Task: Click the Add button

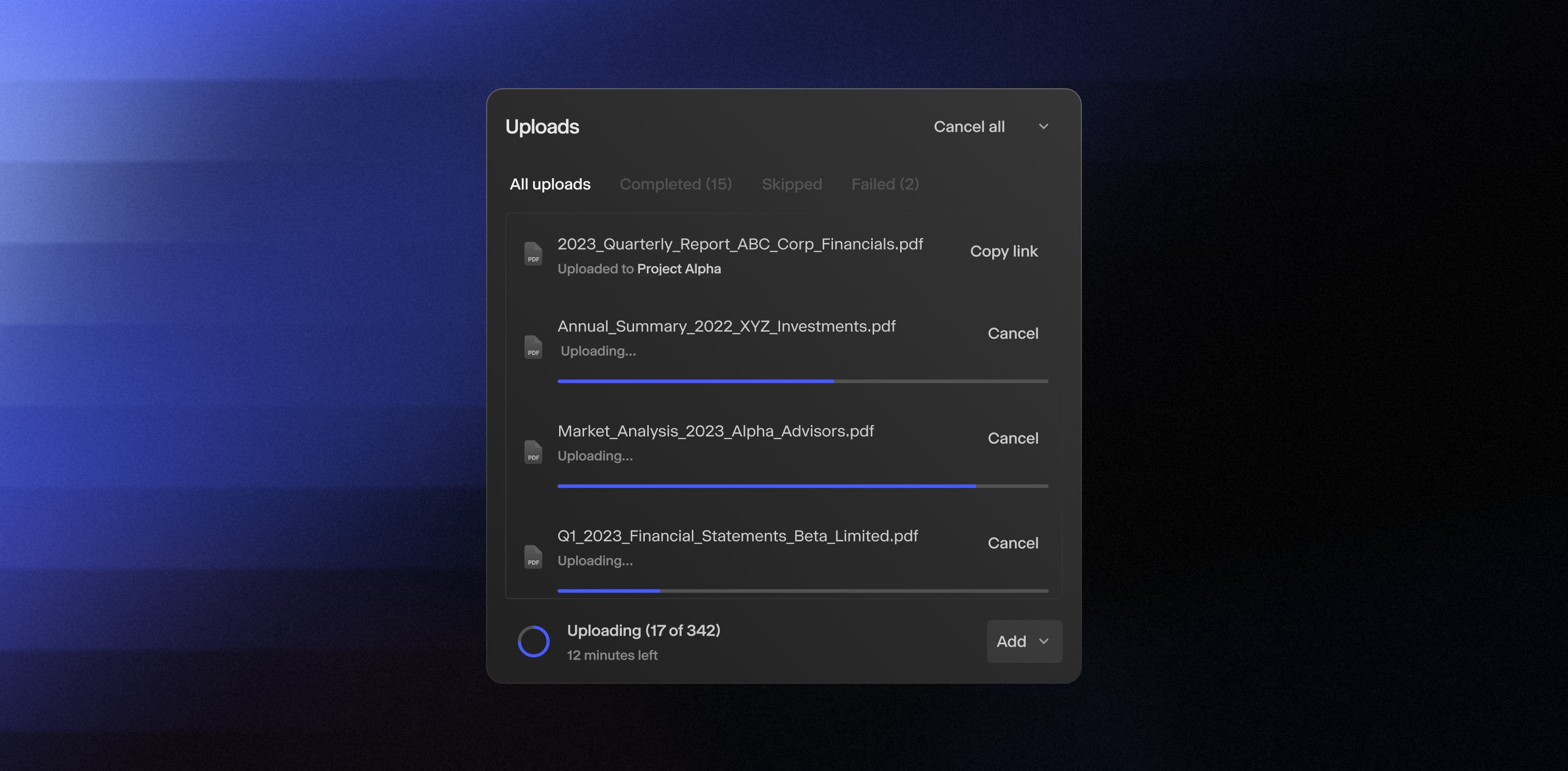Action: pyautogui.click(x=1011, y=641)
